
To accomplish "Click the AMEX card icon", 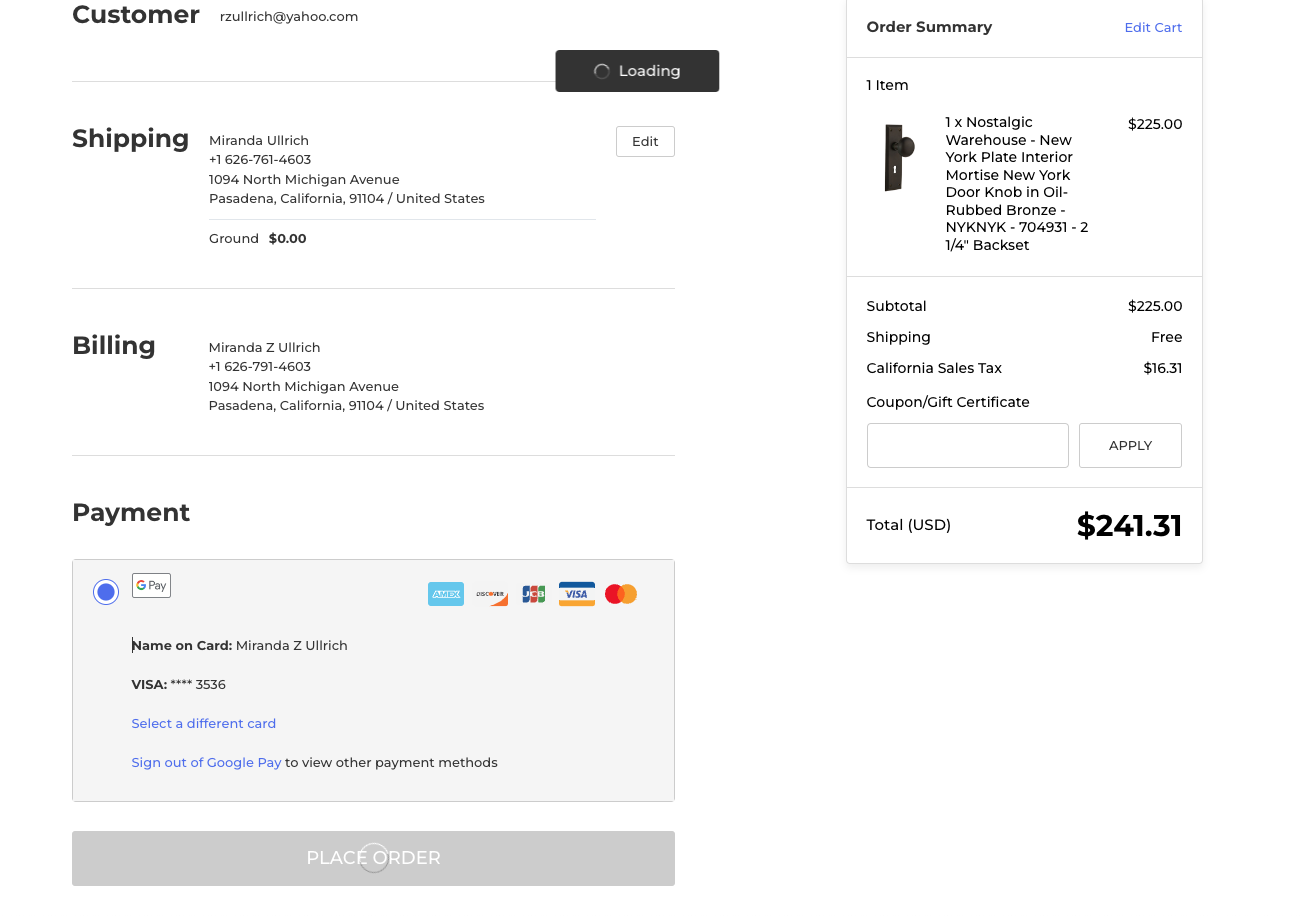I will click(446, 594).
